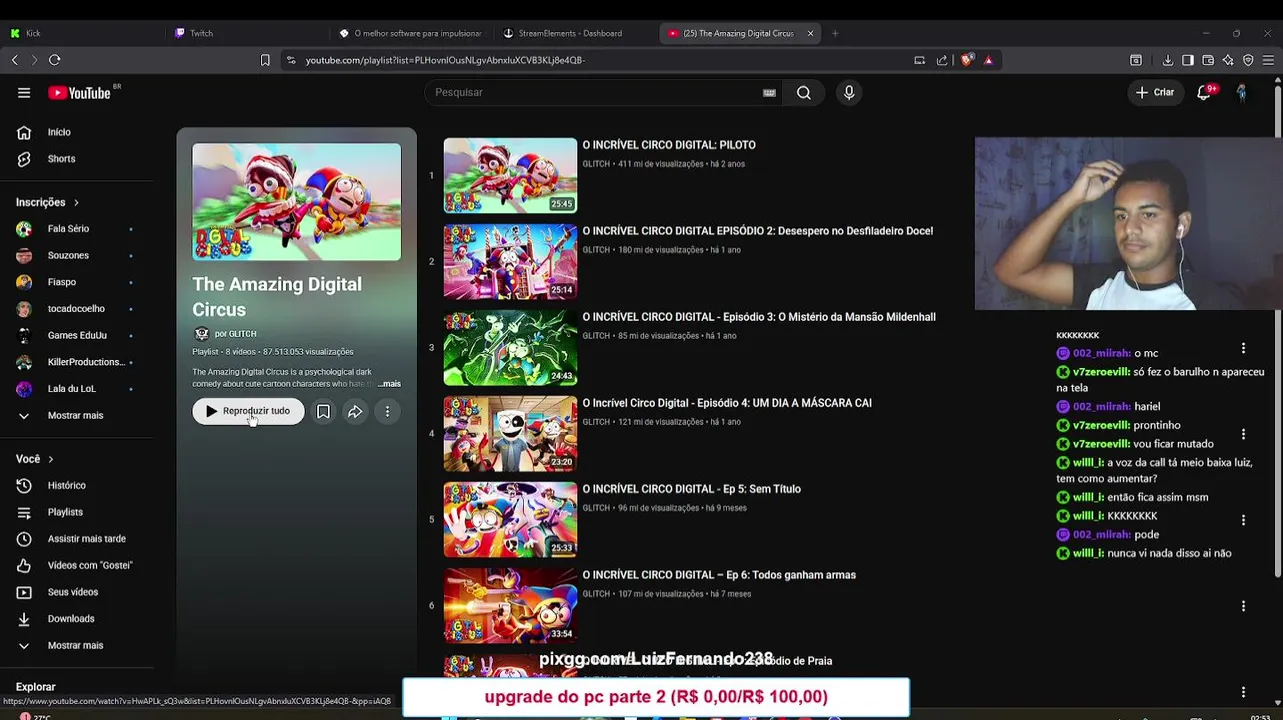Bookmark this page in the browser toolbar

[265, 60]
